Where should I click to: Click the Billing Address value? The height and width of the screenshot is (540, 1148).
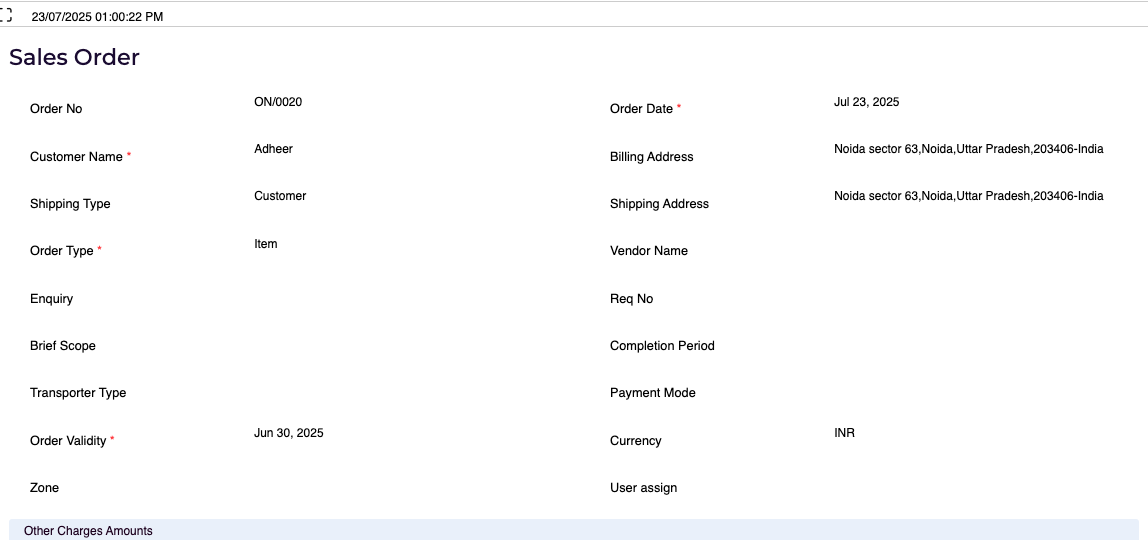968,149
